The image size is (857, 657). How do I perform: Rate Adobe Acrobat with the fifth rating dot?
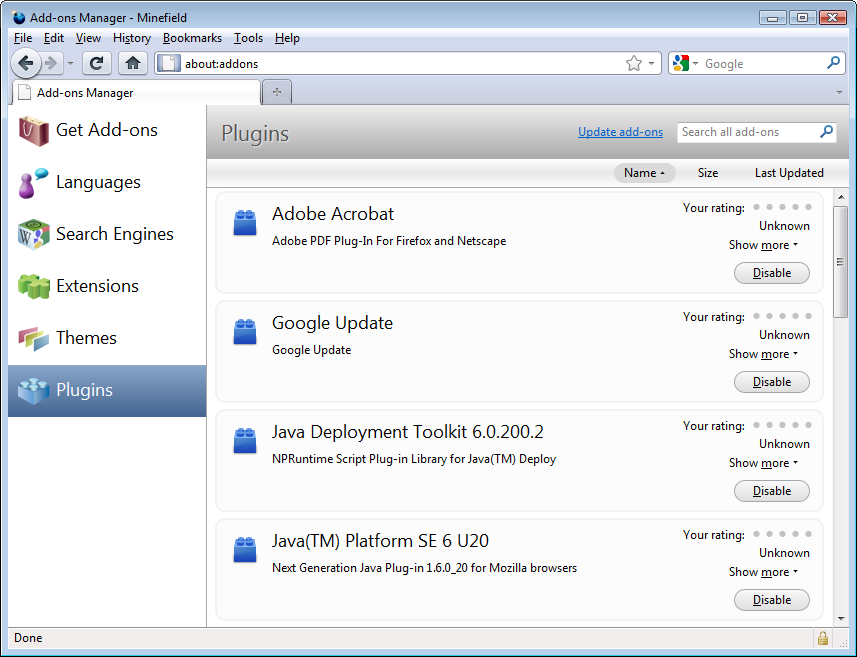click(808, 207)
